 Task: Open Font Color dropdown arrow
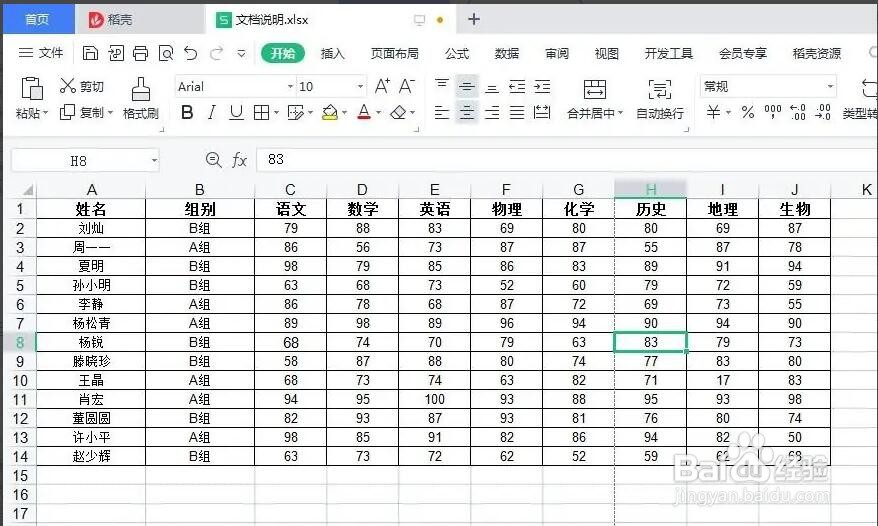pos(378,113)
